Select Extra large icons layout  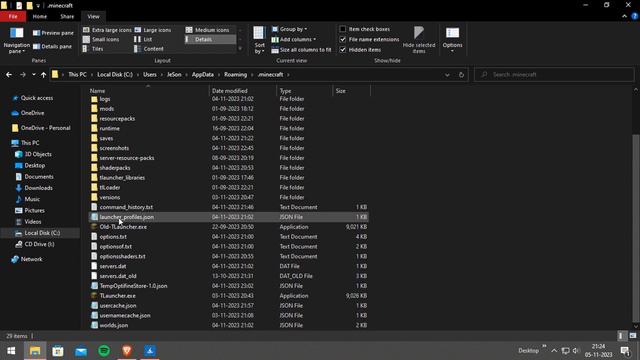[x=107, y=30]
